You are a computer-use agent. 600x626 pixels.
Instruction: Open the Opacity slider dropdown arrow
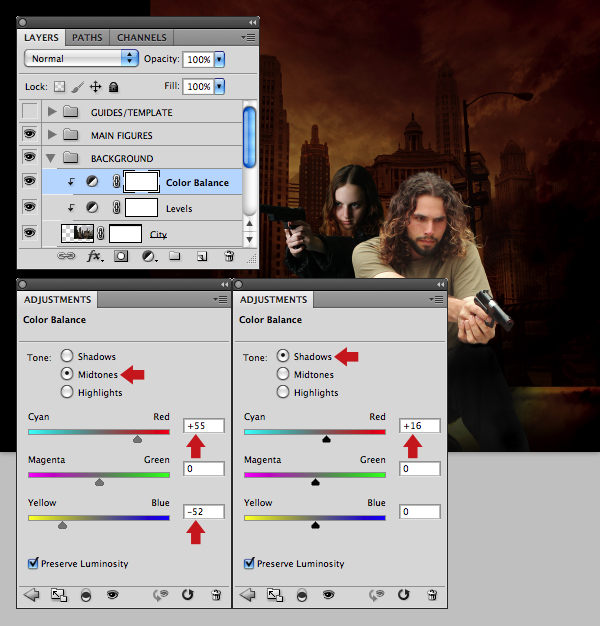(219, 59)
